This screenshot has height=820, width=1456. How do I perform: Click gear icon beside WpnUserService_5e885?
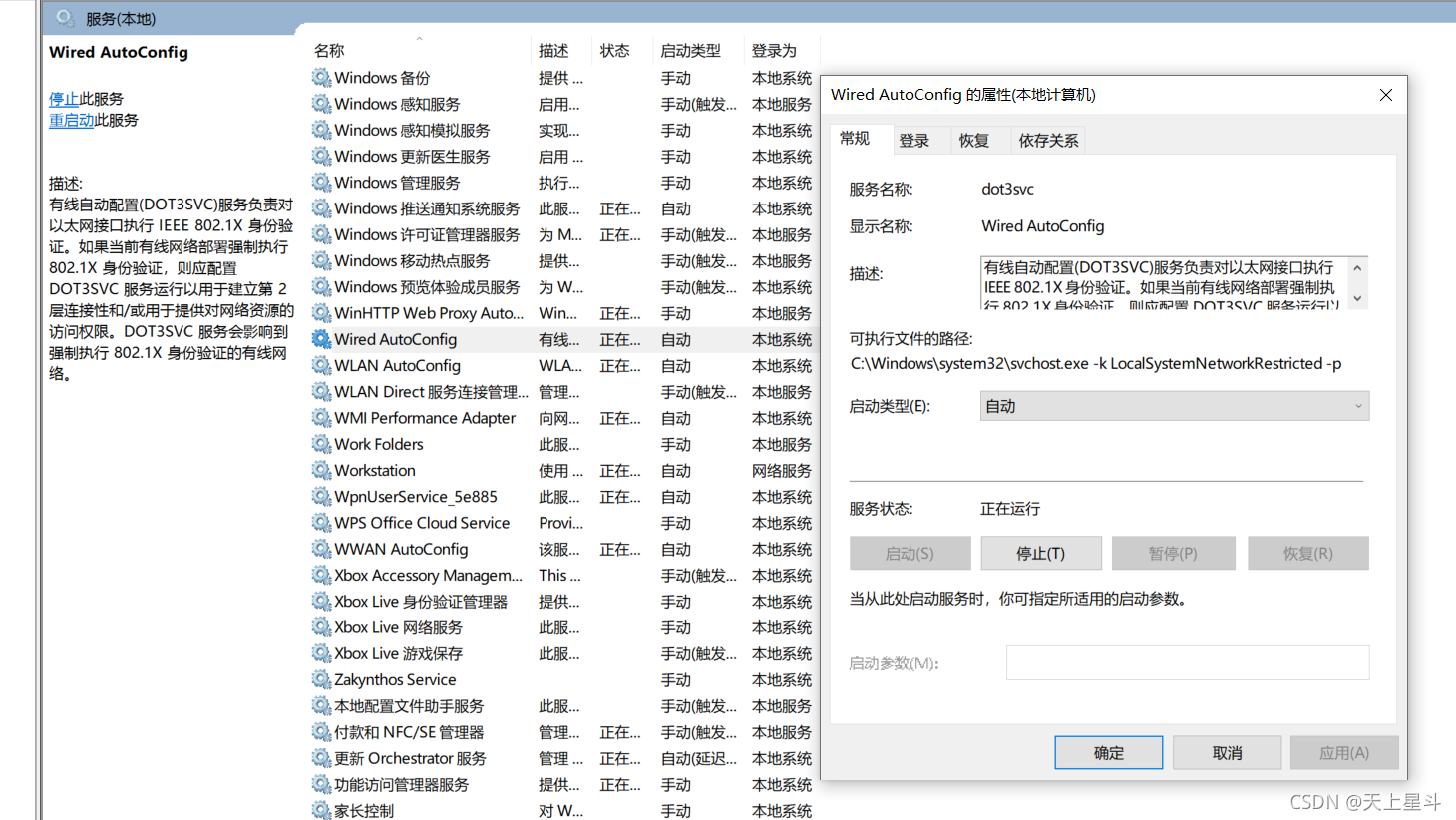click(x=321, y=497)
